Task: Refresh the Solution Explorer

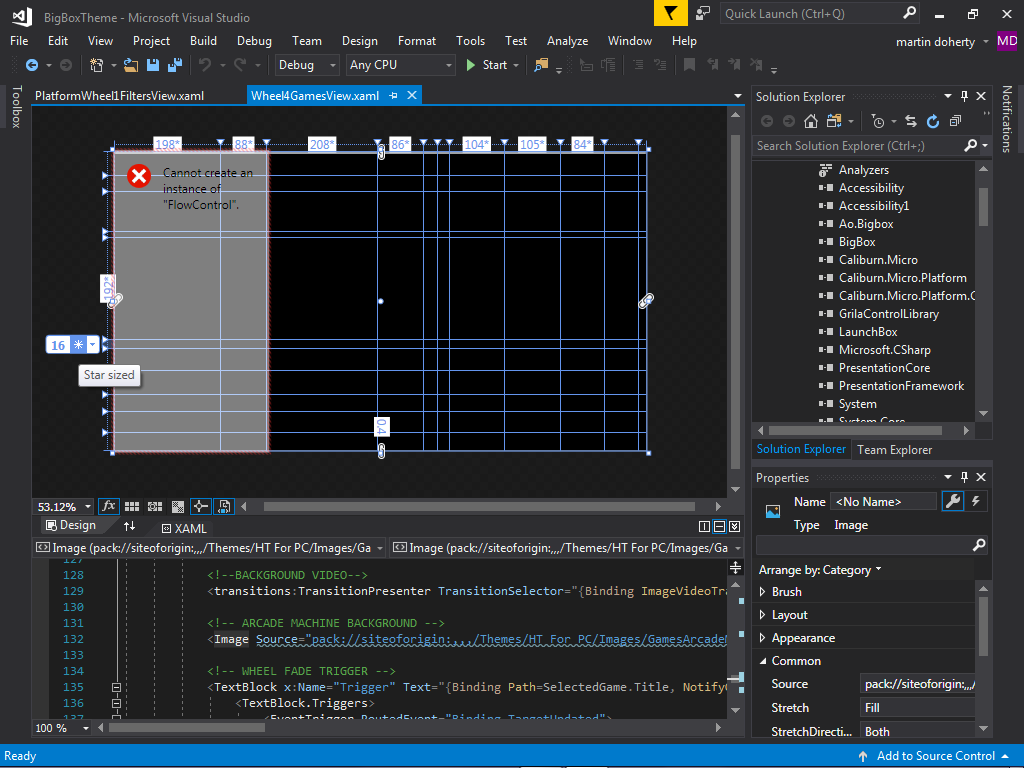Action: pos(933,121)
